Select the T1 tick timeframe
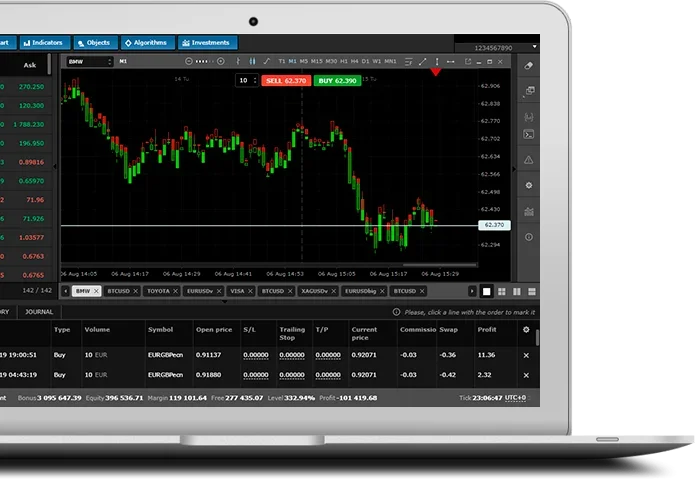This screenshot has height=479, width=695. [x=282, y=62]
